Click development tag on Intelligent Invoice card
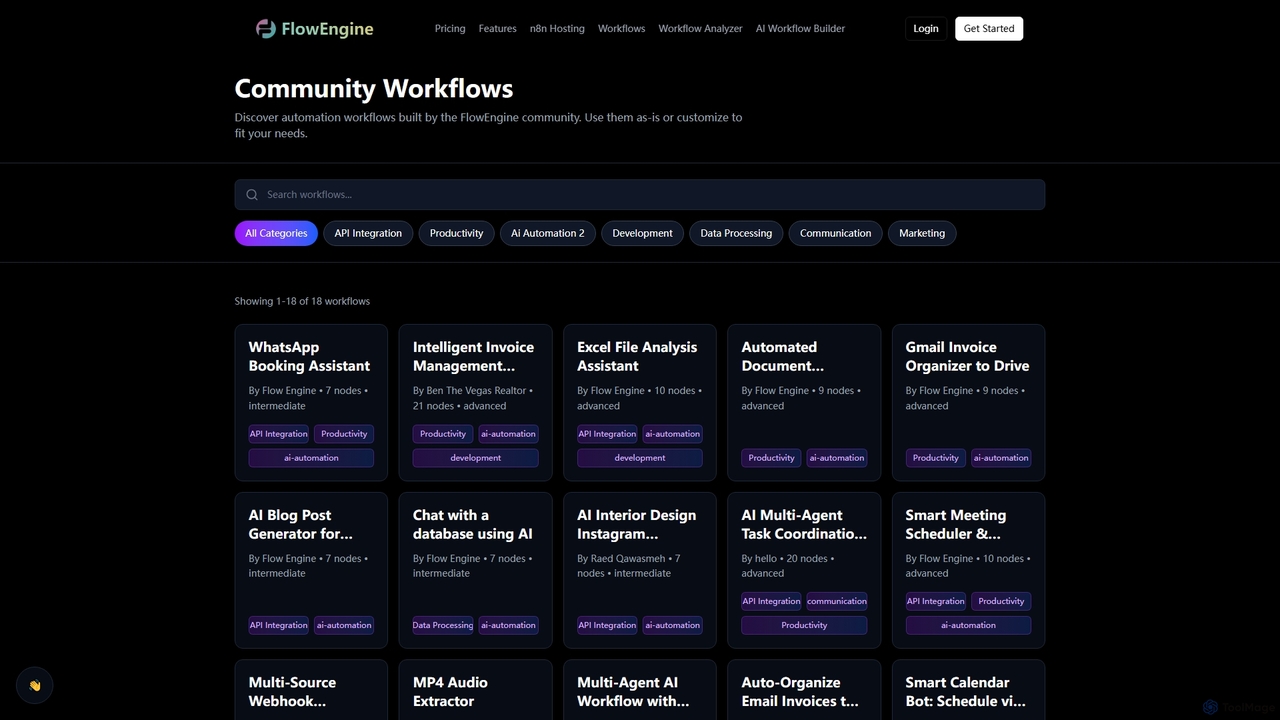Image resolution: width=1280 pixels, height=720 pixels. click(475, 458)
